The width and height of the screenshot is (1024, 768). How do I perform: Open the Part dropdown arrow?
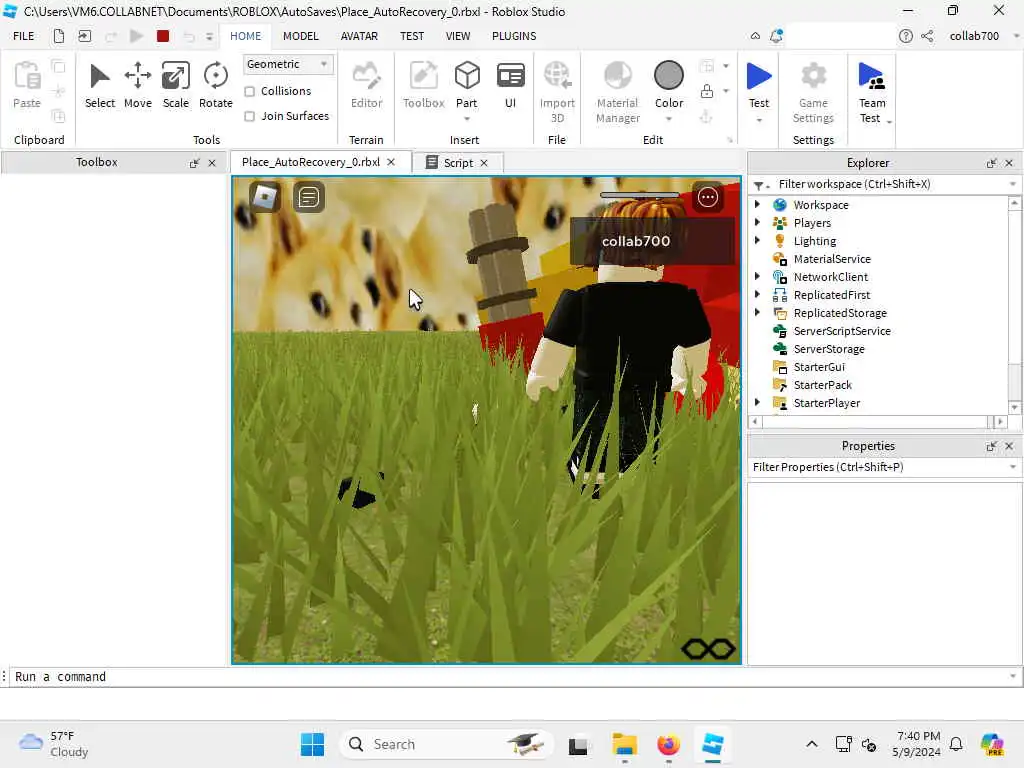tap(466, 119)
